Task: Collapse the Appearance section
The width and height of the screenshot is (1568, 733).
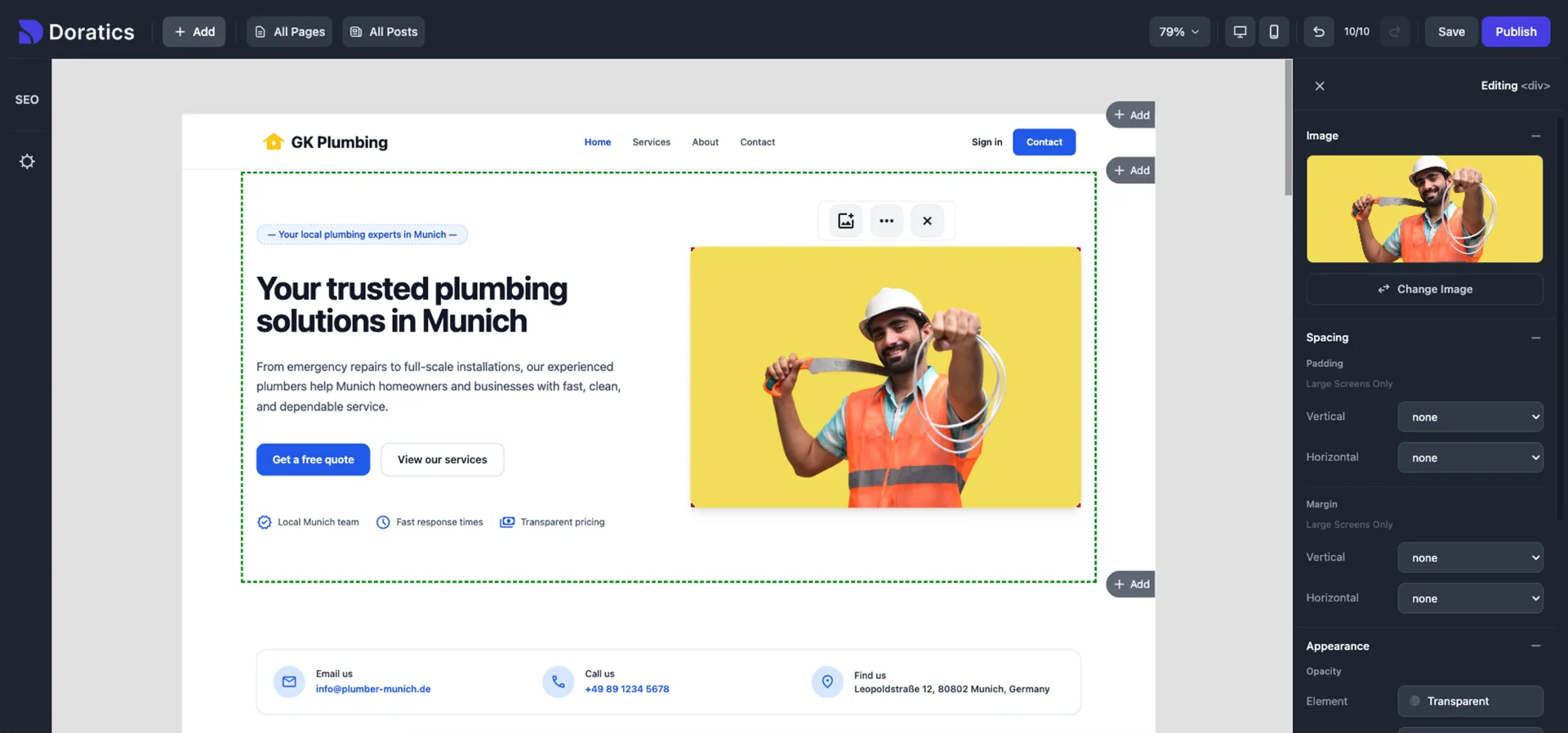Action: [1535, 646]
